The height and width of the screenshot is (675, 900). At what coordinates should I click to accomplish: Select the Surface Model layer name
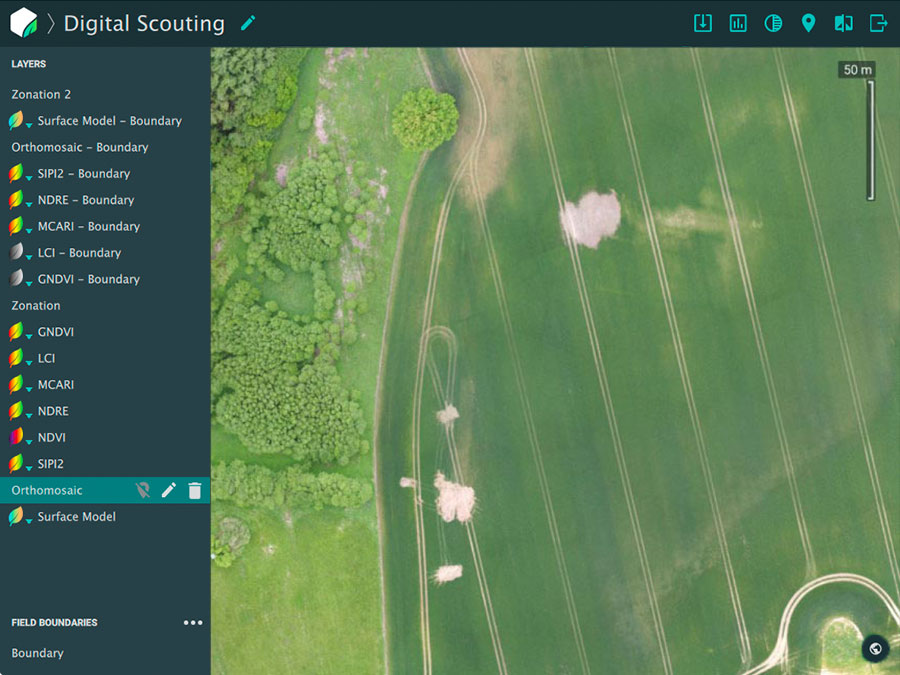click(x=77, y=517)
